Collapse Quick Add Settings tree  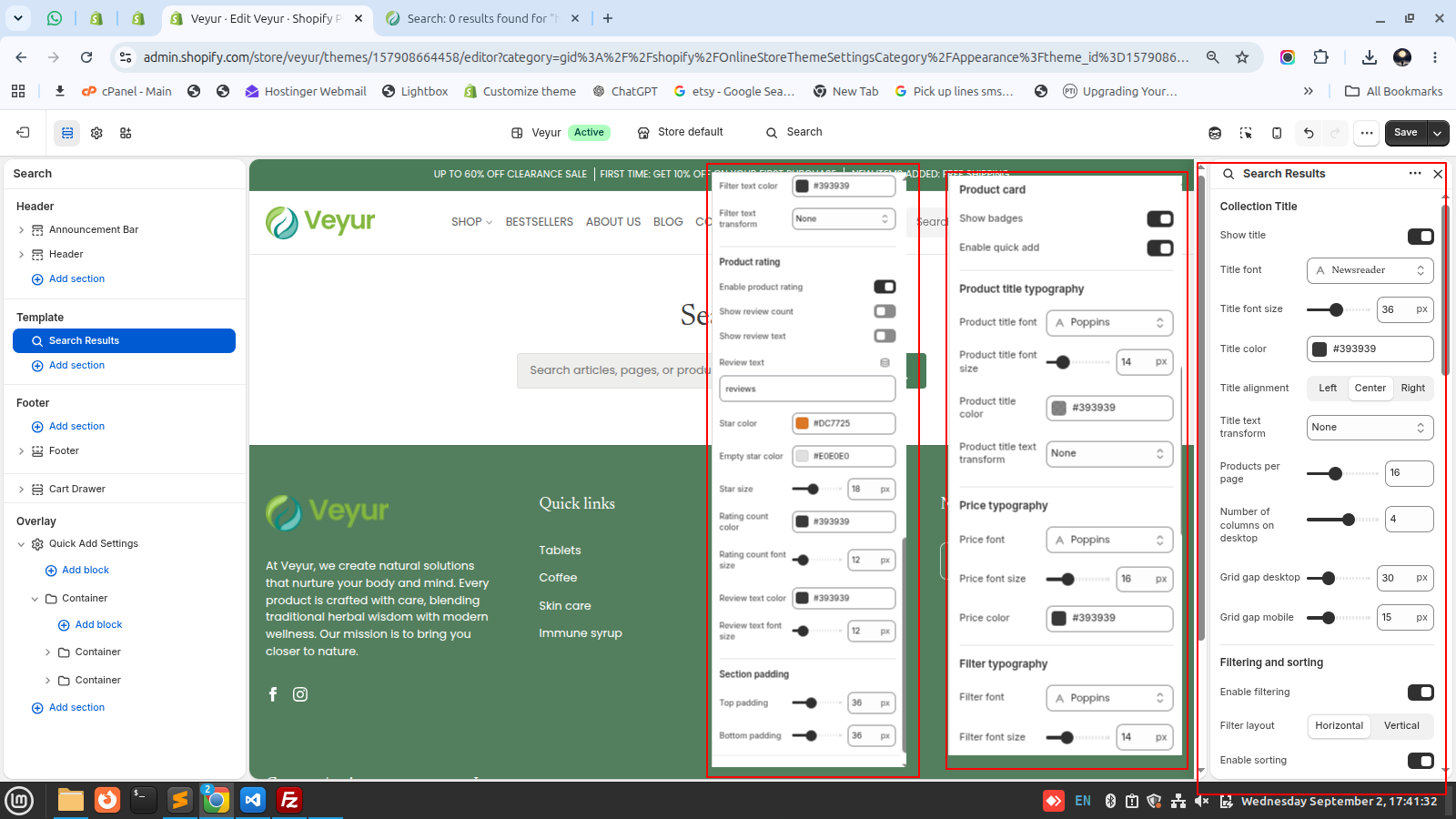[x=21, y=544]
